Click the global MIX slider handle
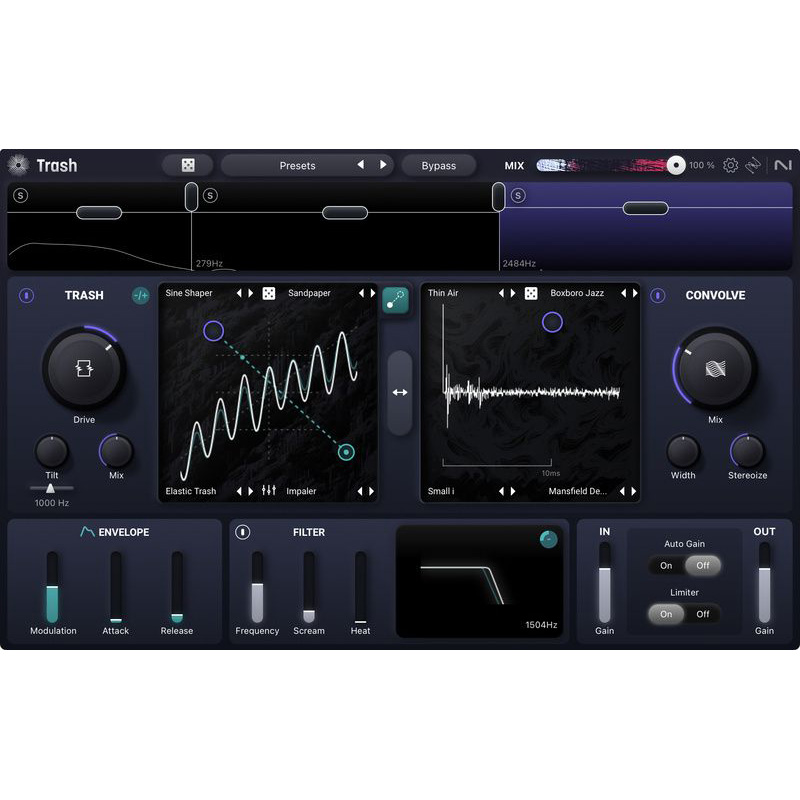This screenshot has width=800, height=800. (x=676, y=165)
